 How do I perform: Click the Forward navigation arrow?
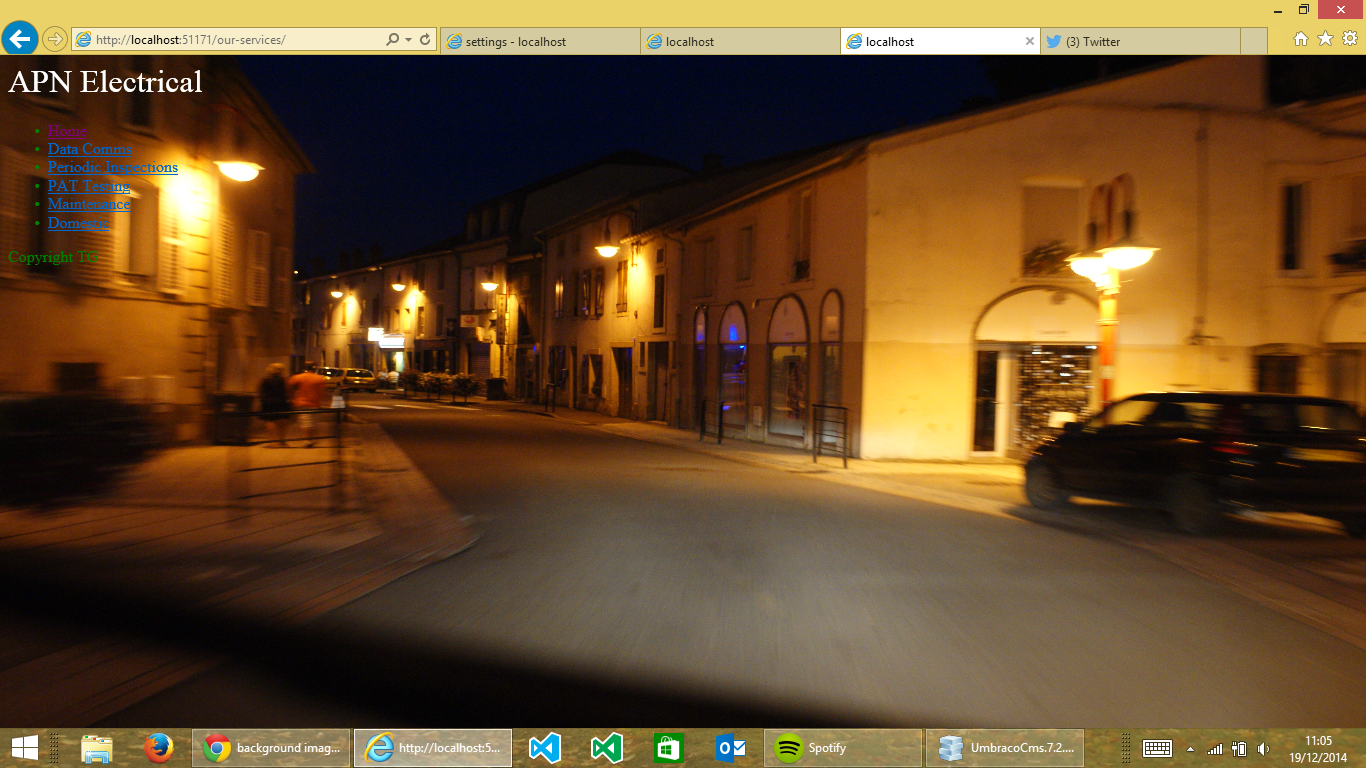click(54, 40)
